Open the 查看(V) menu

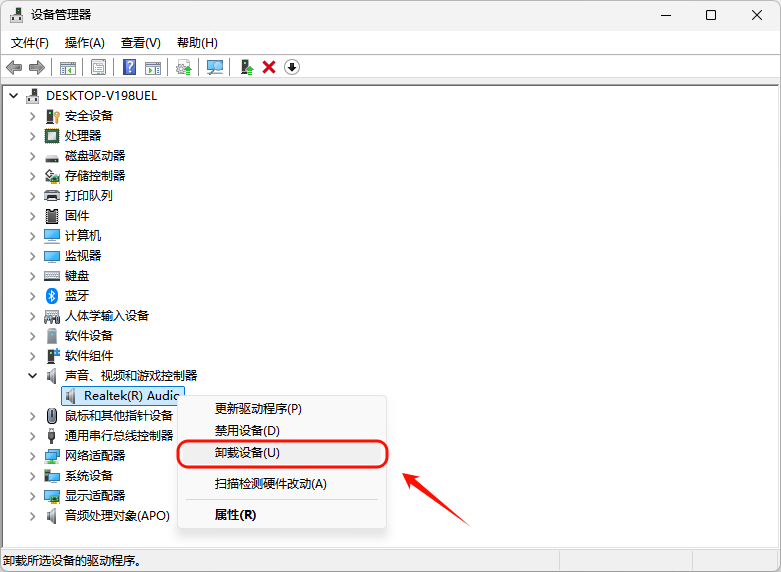141,43
